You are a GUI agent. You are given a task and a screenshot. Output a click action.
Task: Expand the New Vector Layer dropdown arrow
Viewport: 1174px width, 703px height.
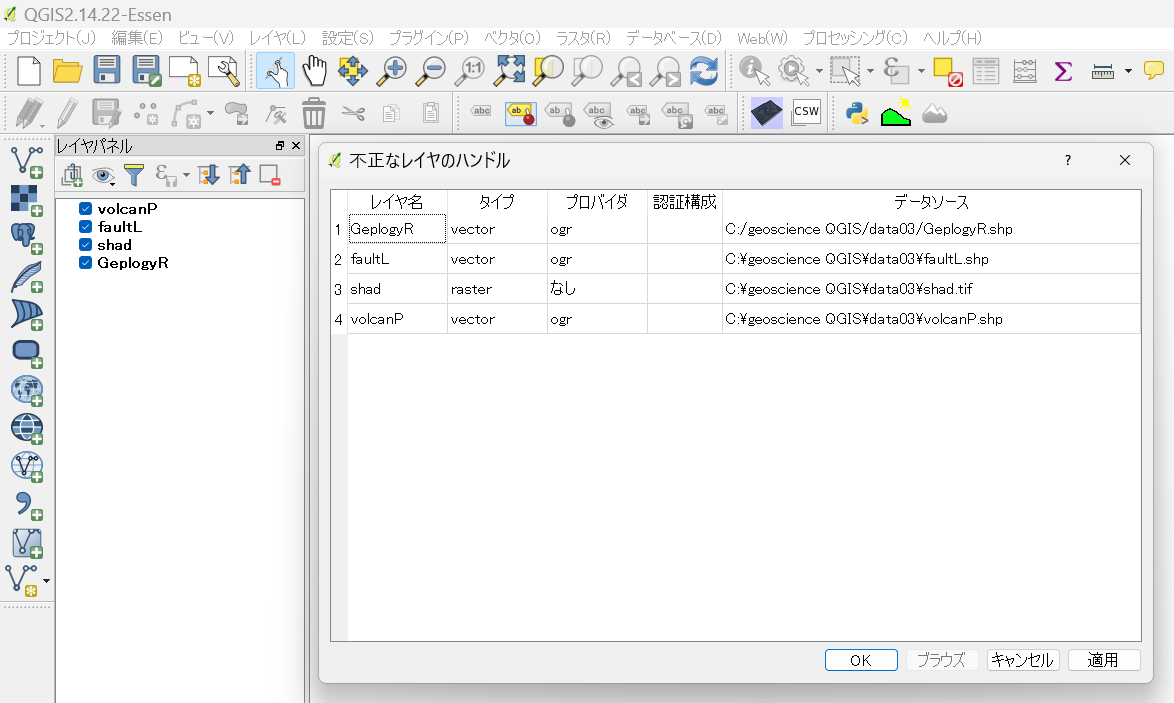tap(46, 580)
